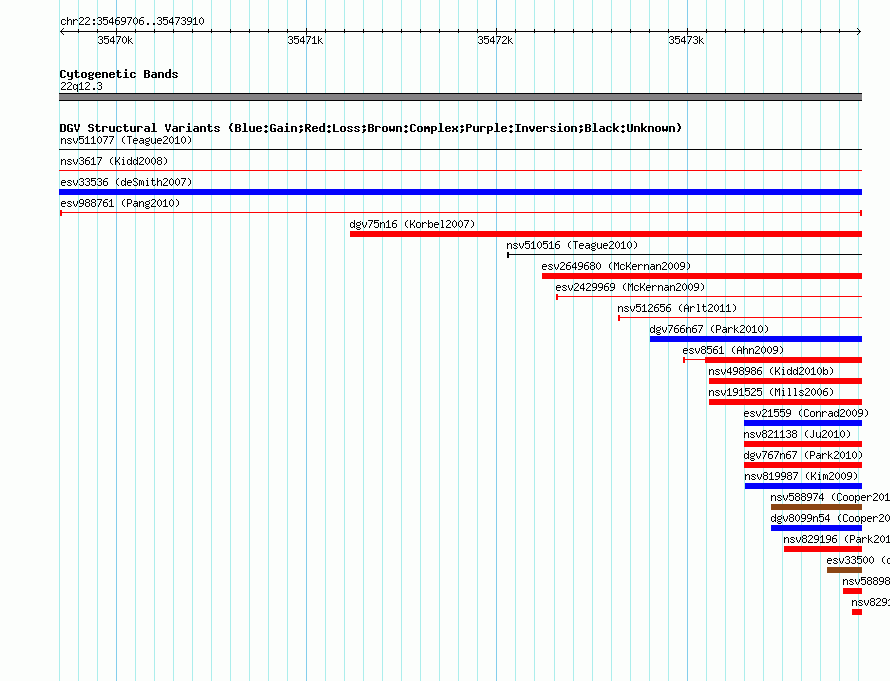Click the esv33536 (deSmith2007) label
Image resolution: width=890 pixels, height=681 pixels.
click(x=126, y=182)
